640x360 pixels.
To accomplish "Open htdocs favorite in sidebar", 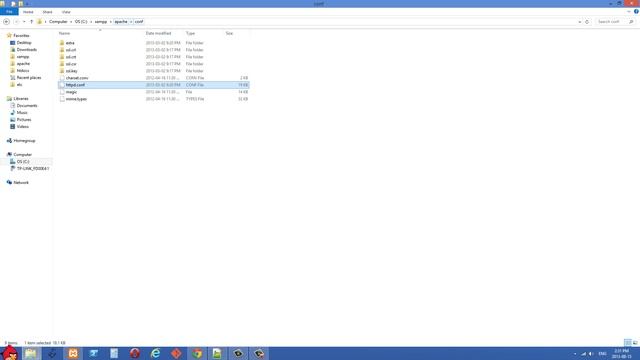I will 22,71.
